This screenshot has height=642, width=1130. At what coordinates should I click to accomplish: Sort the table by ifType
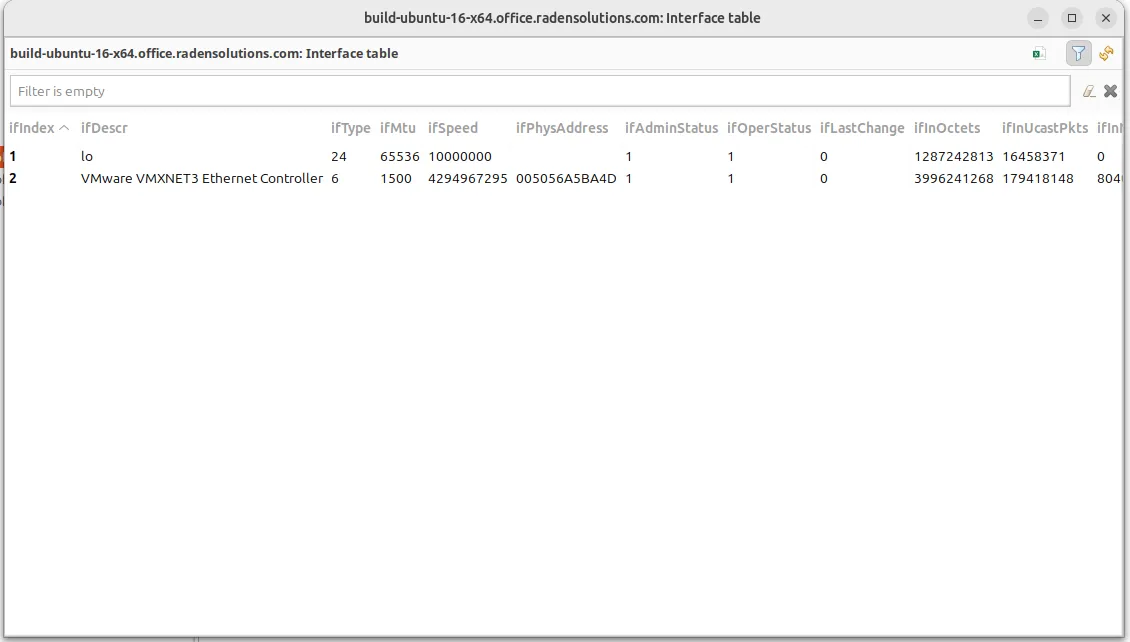(350, 128)
